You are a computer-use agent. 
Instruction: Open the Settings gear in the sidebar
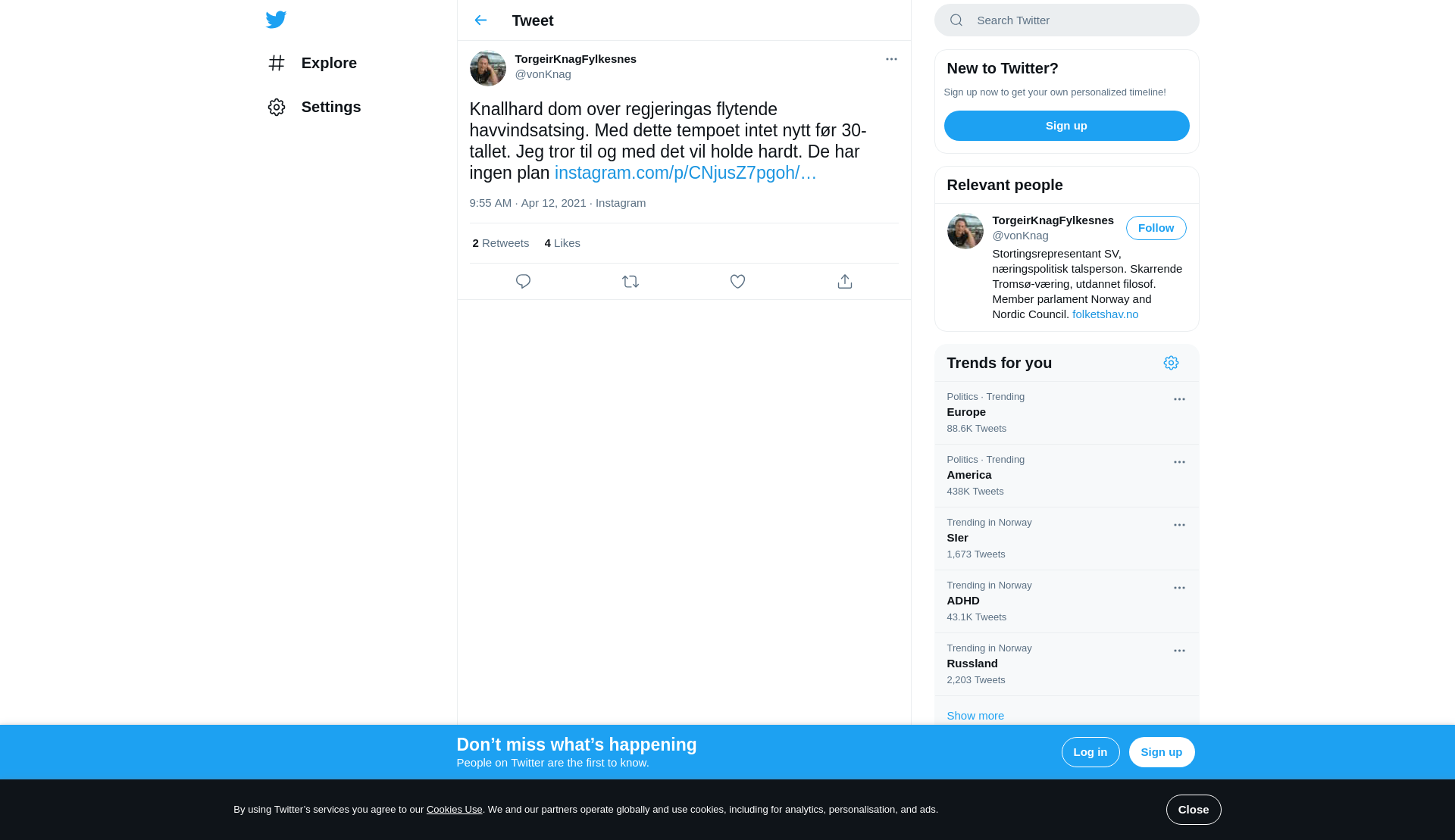coord(277,107)
